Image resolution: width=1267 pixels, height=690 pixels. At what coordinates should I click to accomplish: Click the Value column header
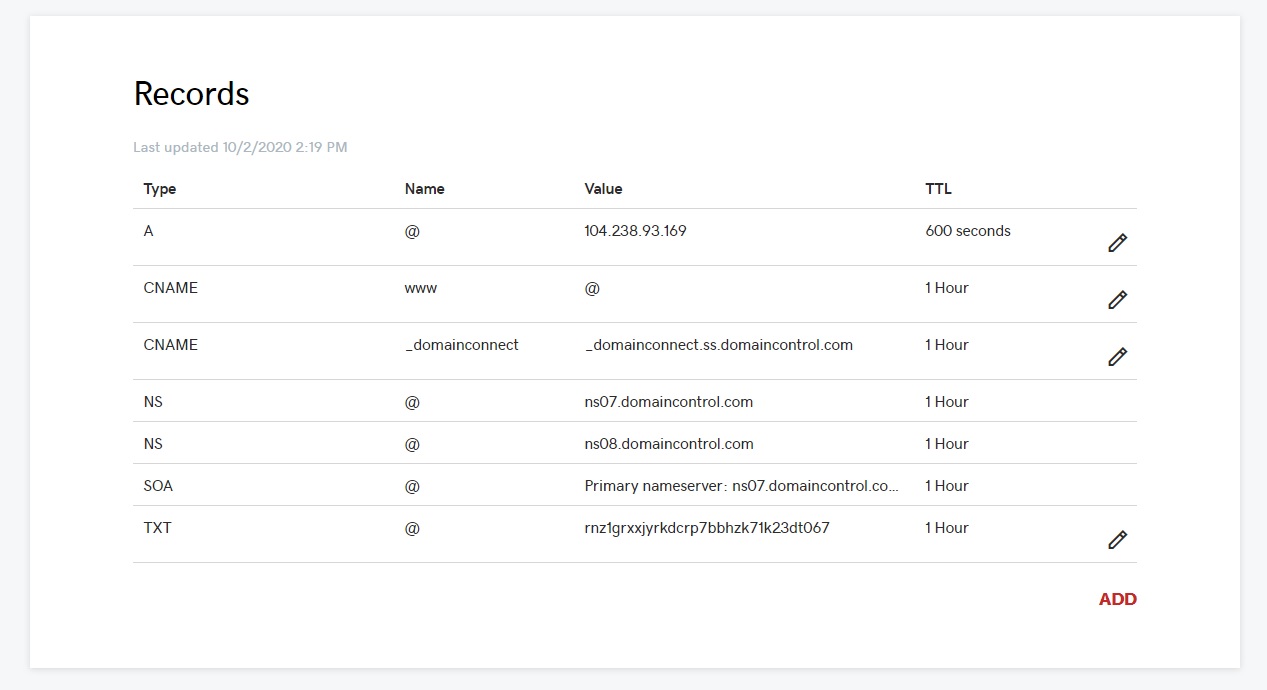tap(603, 189)
